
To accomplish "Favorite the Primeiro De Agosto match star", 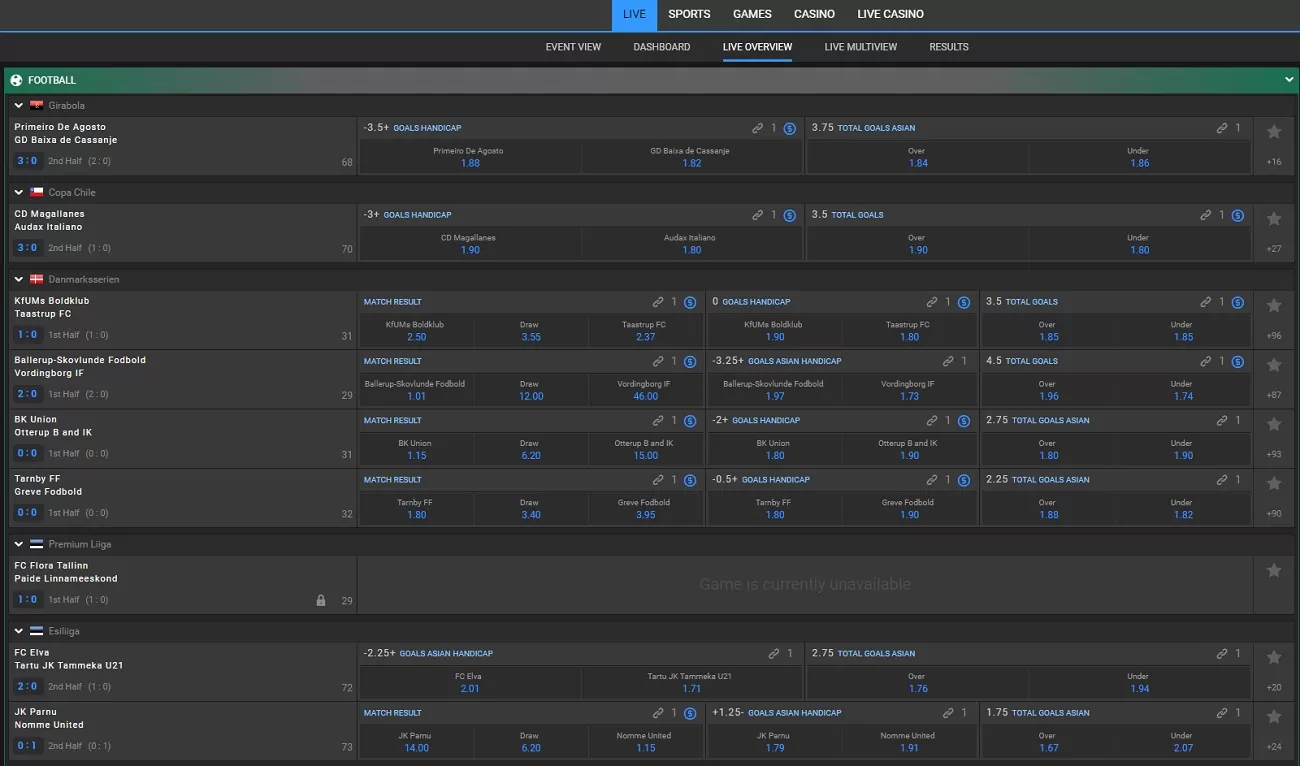I will click(x=1273, y=131).
